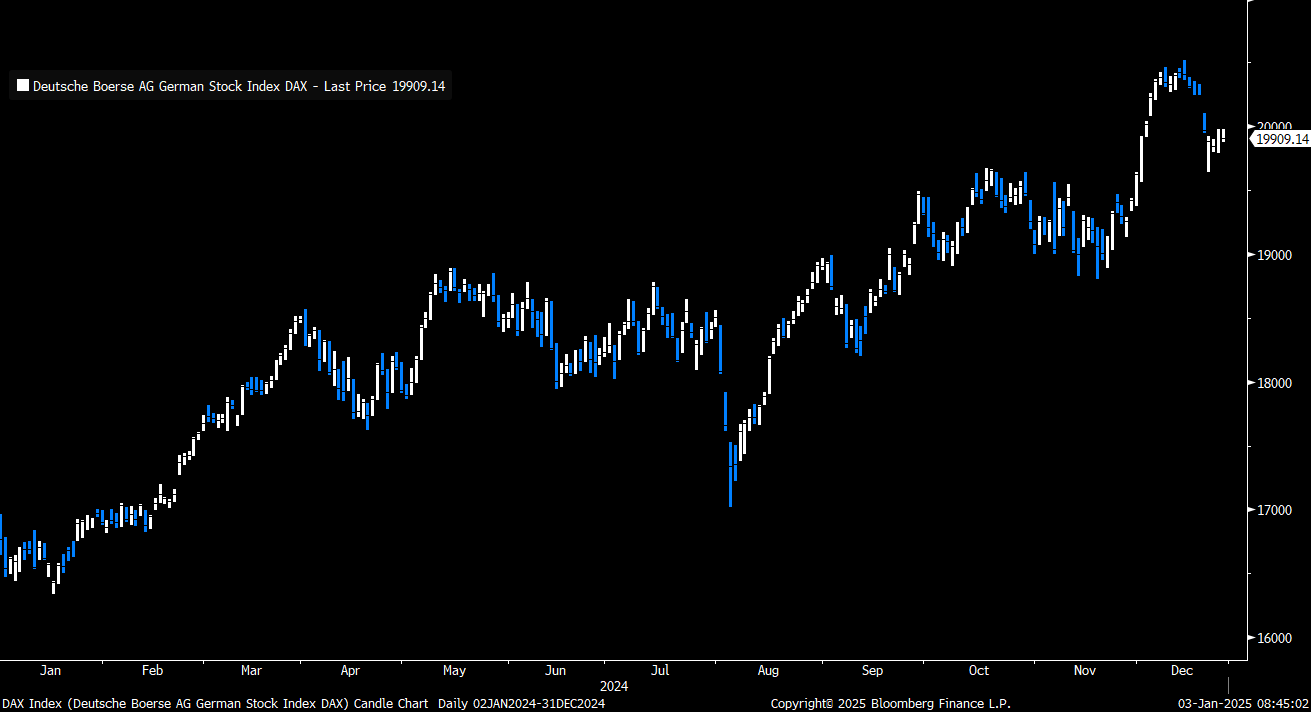
Task: Click the early August low candle near 17000
Action: [731, 475]
